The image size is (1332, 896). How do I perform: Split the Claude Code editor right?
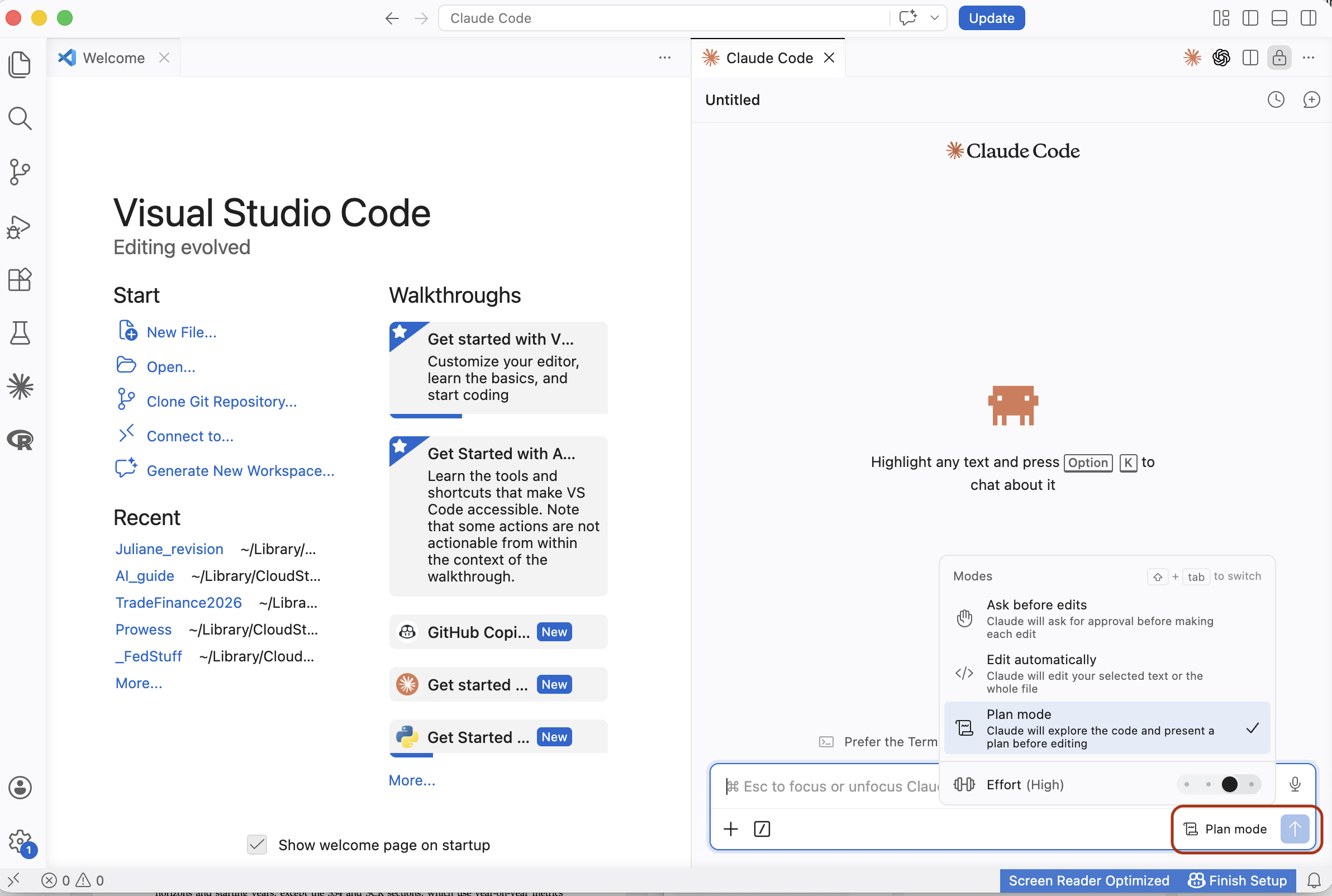1250,58
